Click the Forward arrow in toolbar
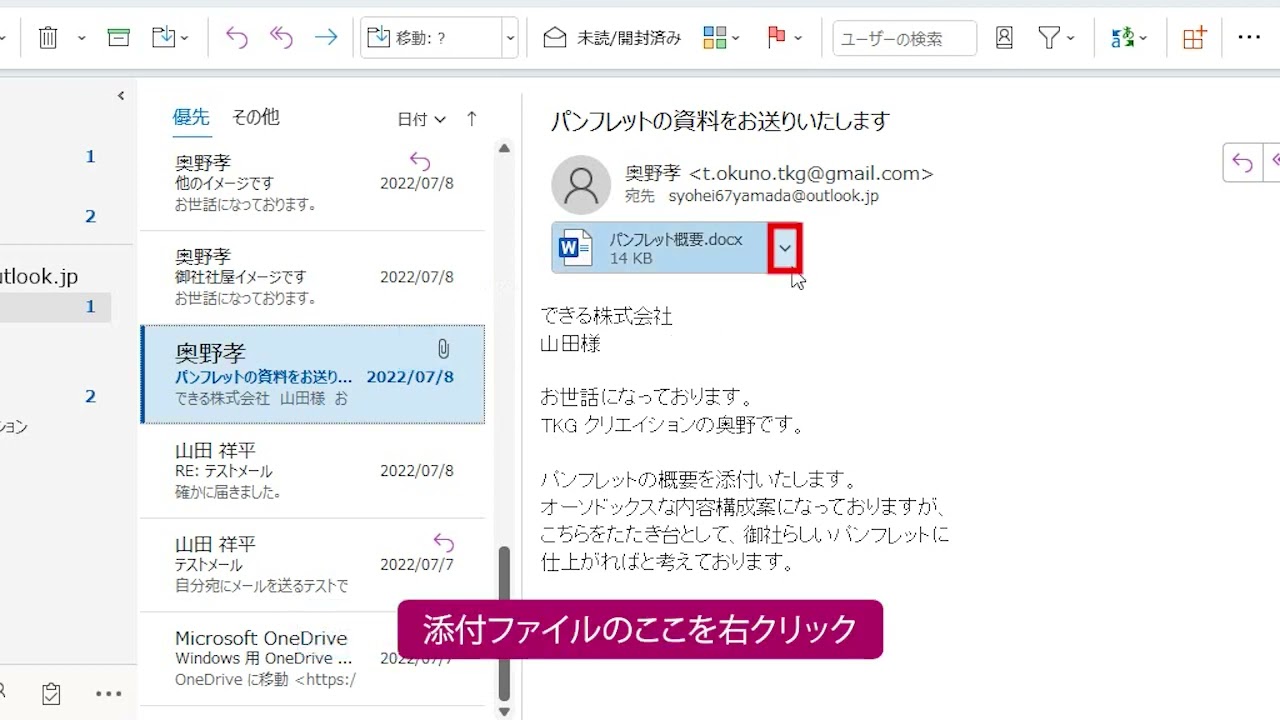This screenshot has height=720, width=1280. [326, 38]
